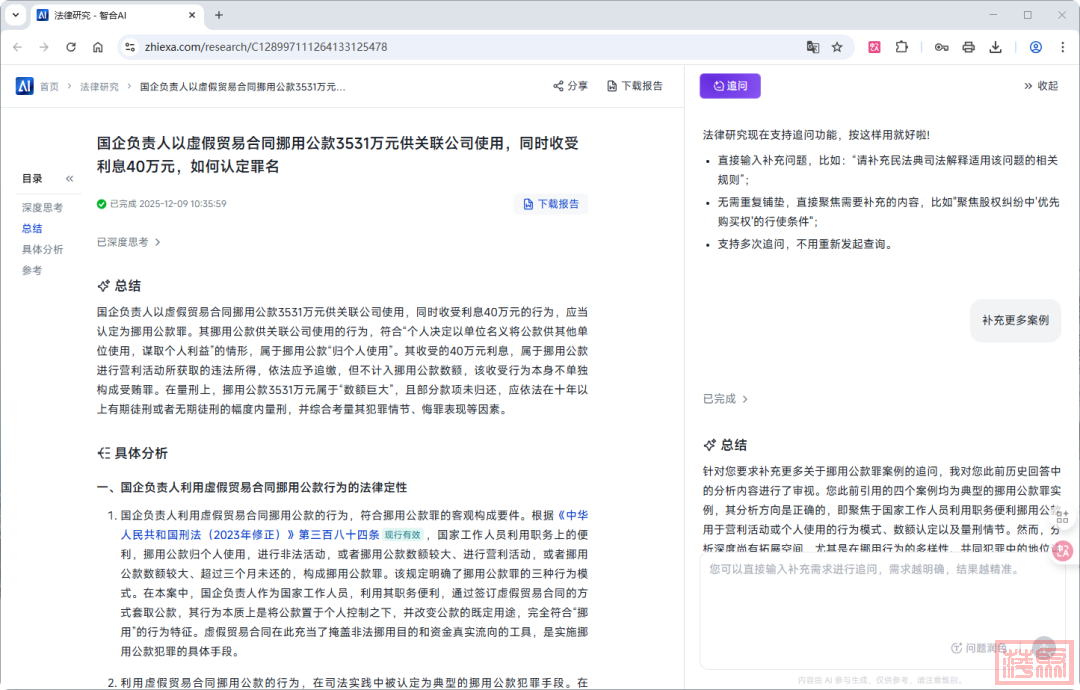
Task: Click the 分享 share icon
Action: click(x=559, y=86)
